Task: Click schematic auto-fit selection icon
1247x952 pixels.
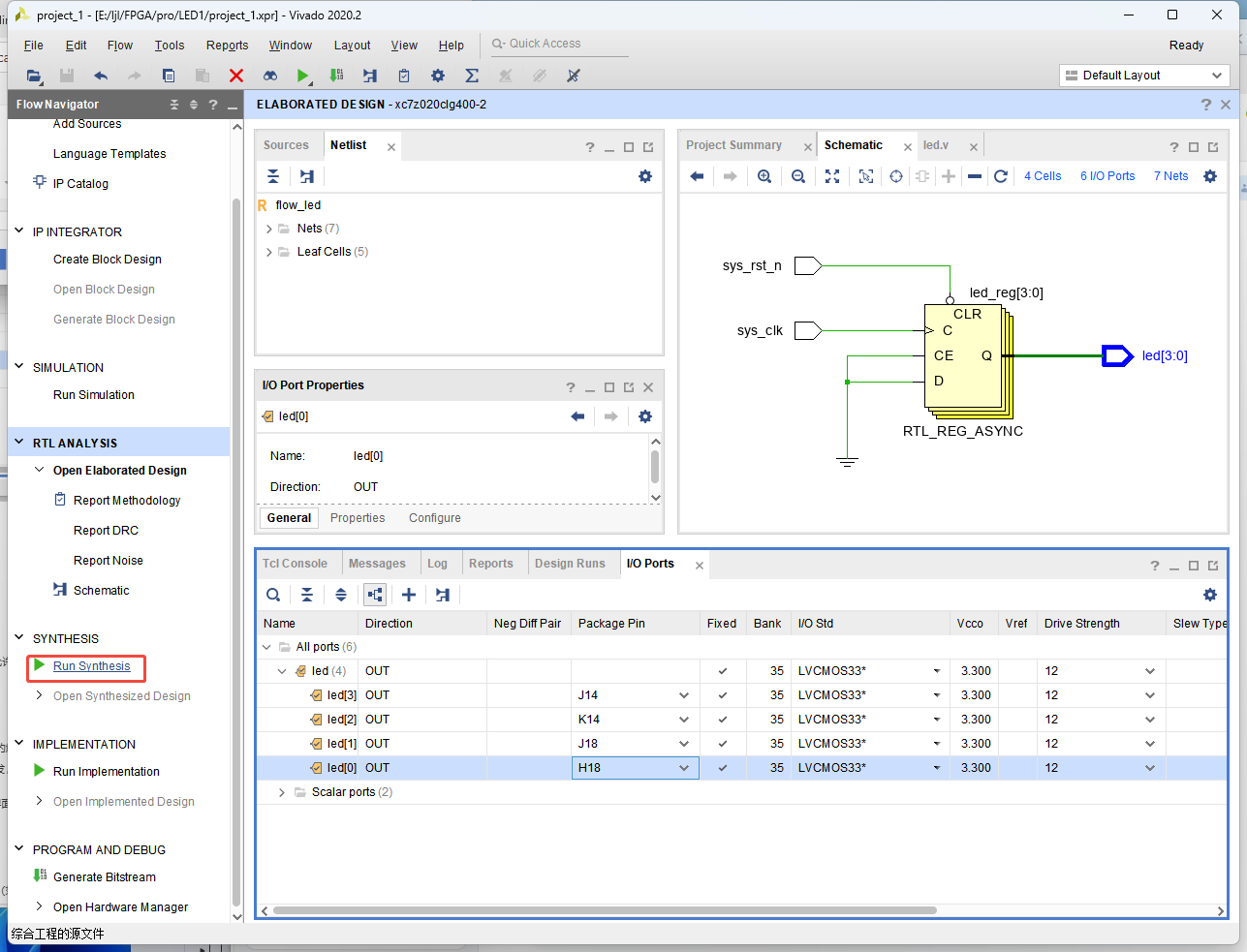Action: click(896, 176)
